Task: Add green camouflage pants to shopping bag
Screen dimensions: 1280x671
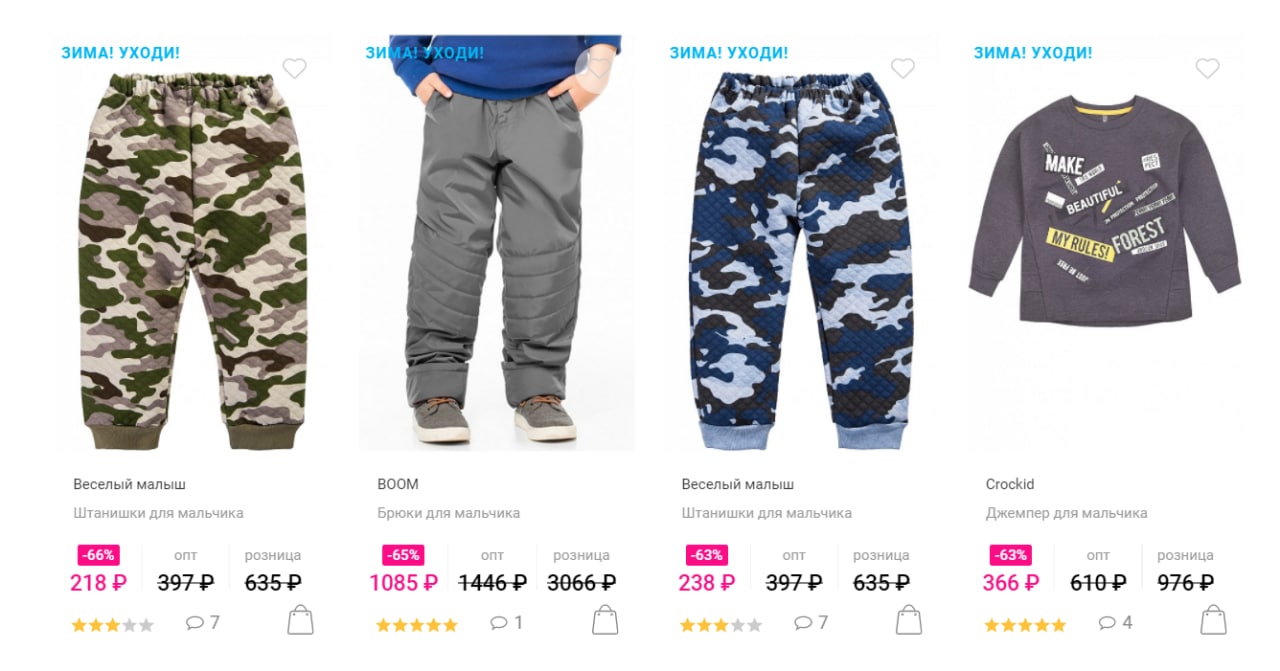Action: click(x=300, y=620)
